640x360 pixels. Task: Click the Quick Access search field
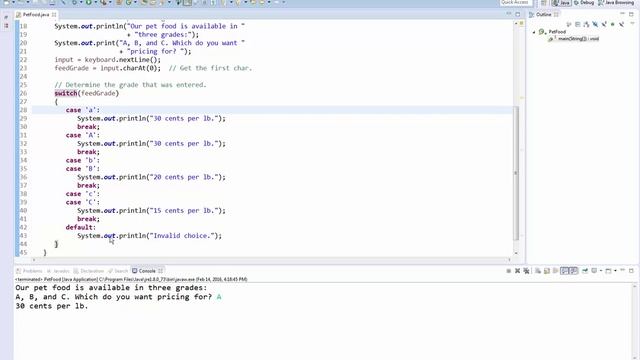pos(516,2)
